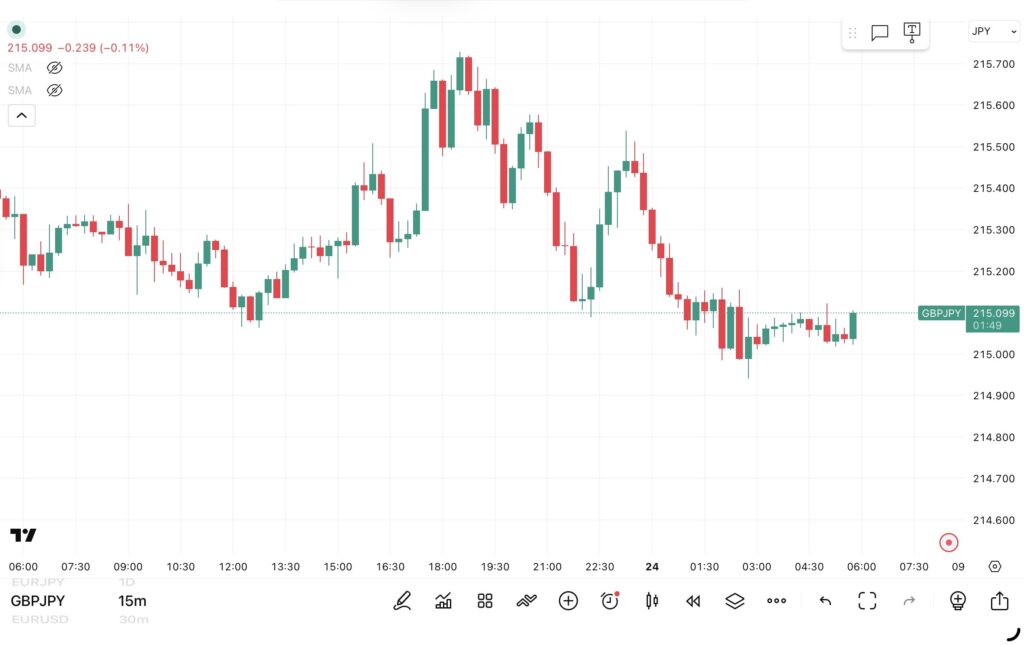Add a text note with the T icon
This screenshot has width=1024, height=645.
(911, 32)
